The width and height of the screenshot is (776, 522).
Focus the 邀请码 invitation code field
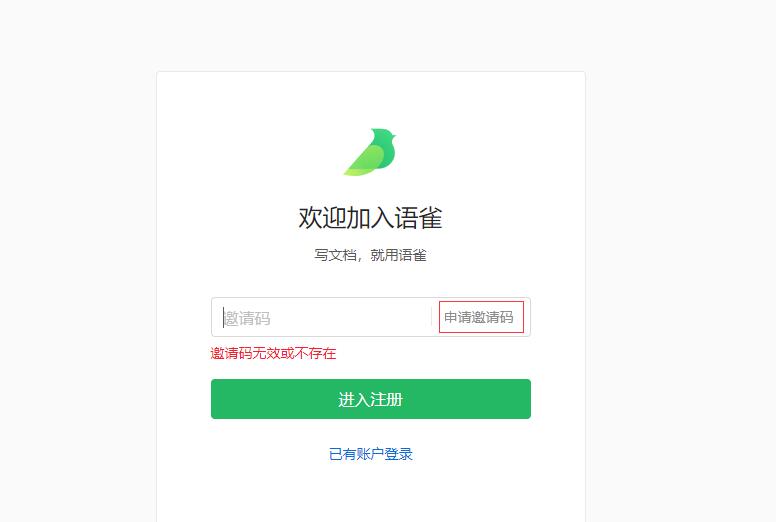click(x=322, y=317)
